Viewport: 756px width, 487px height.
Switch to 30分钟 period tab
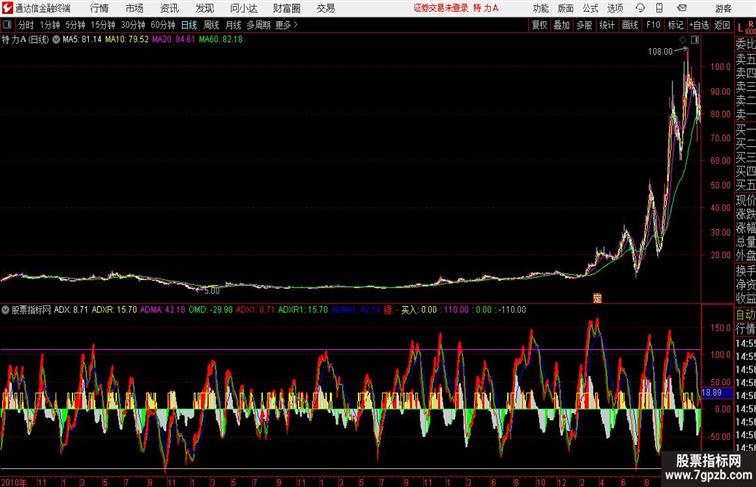tap(133, 25)
